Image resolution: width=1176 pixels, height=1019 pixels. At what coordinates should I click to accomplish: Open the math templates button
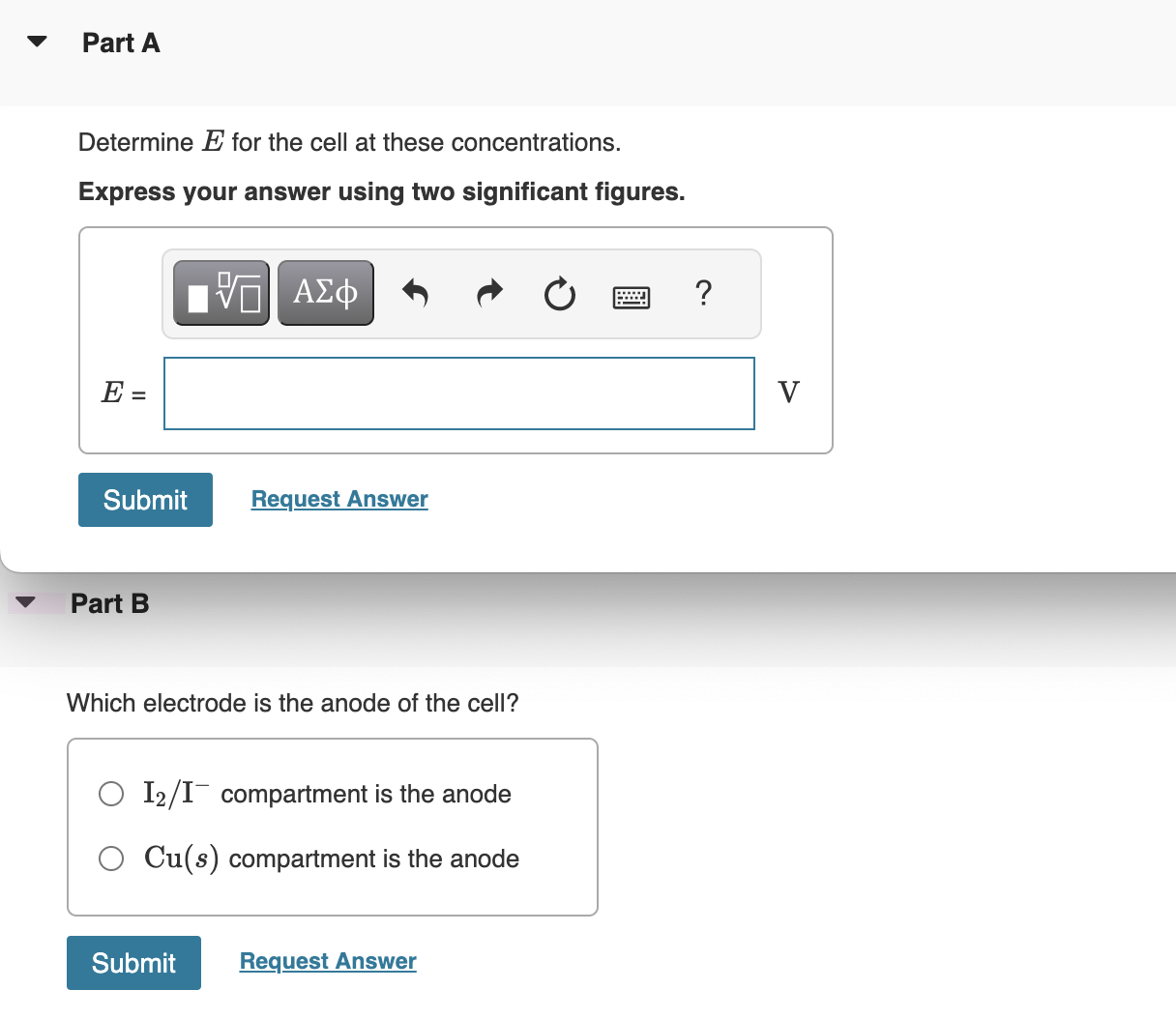[221, 293]
